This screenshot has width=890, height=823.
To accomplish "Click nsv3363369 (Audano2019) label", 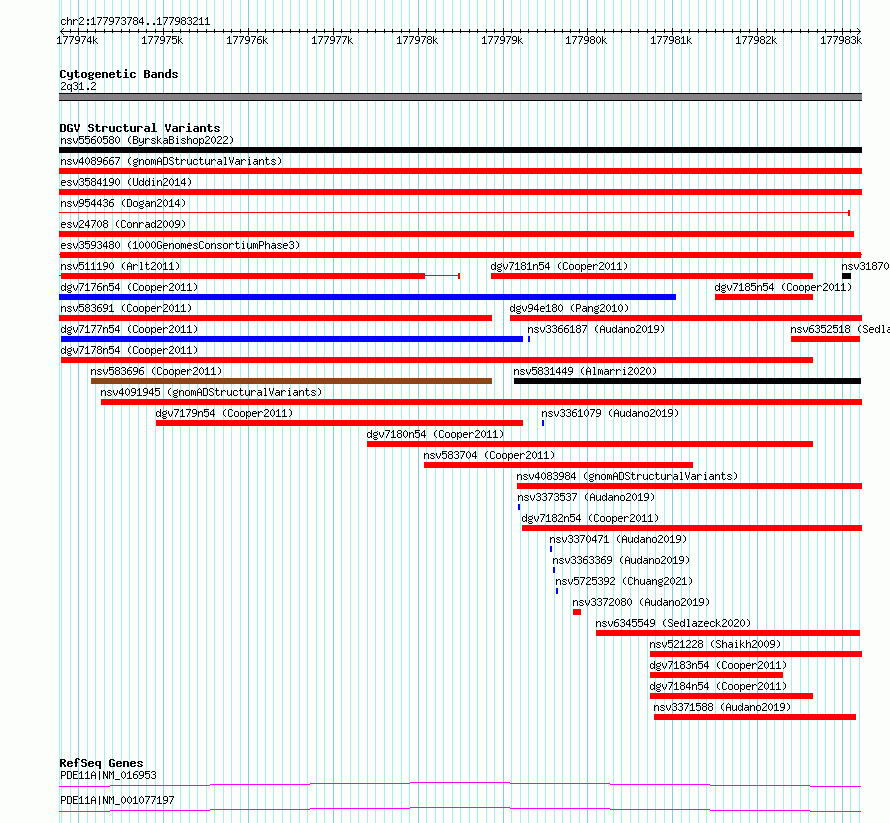I will click(622, 560).
